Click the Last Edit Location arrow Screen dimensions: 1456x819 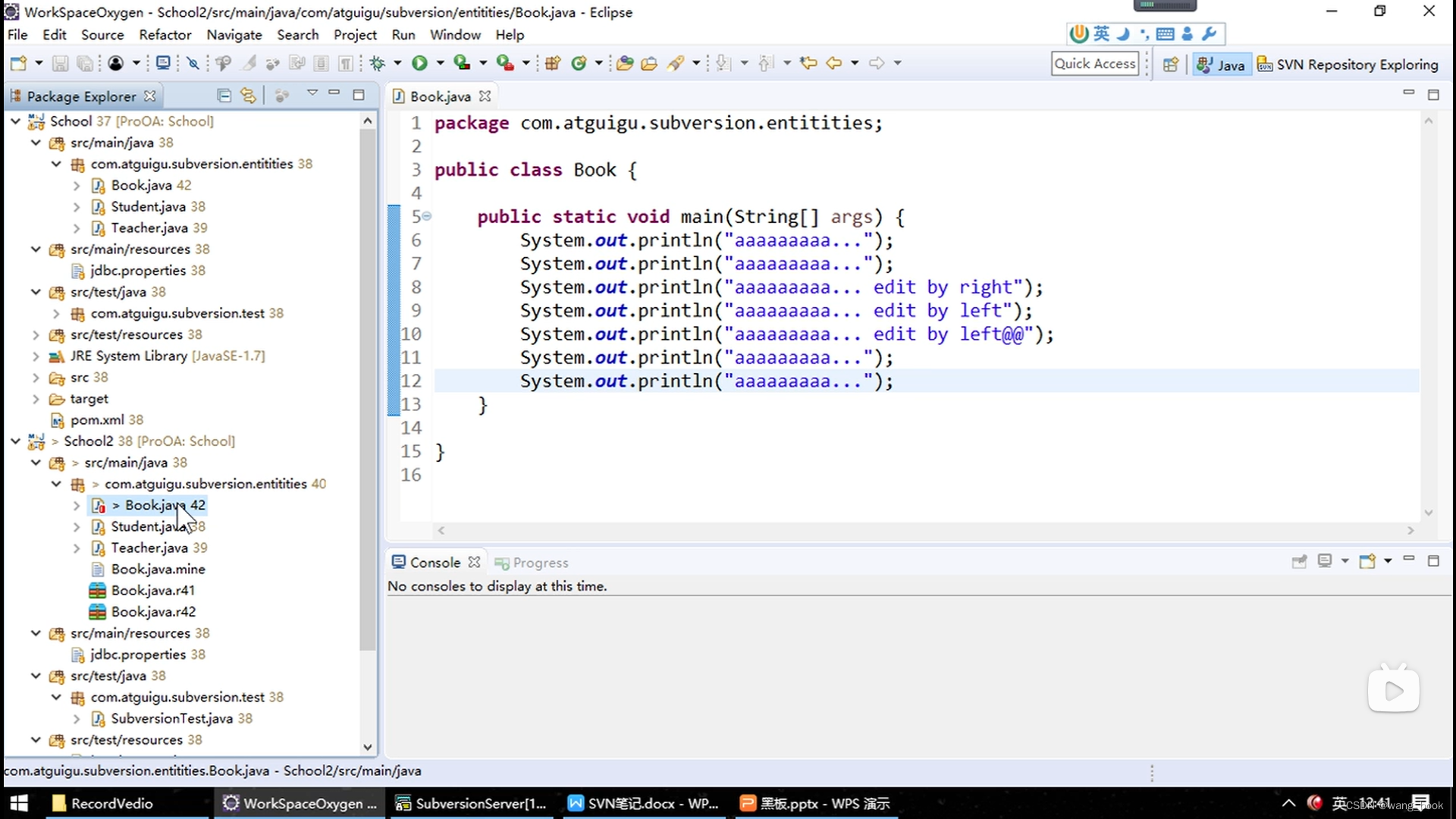(808, 63)
